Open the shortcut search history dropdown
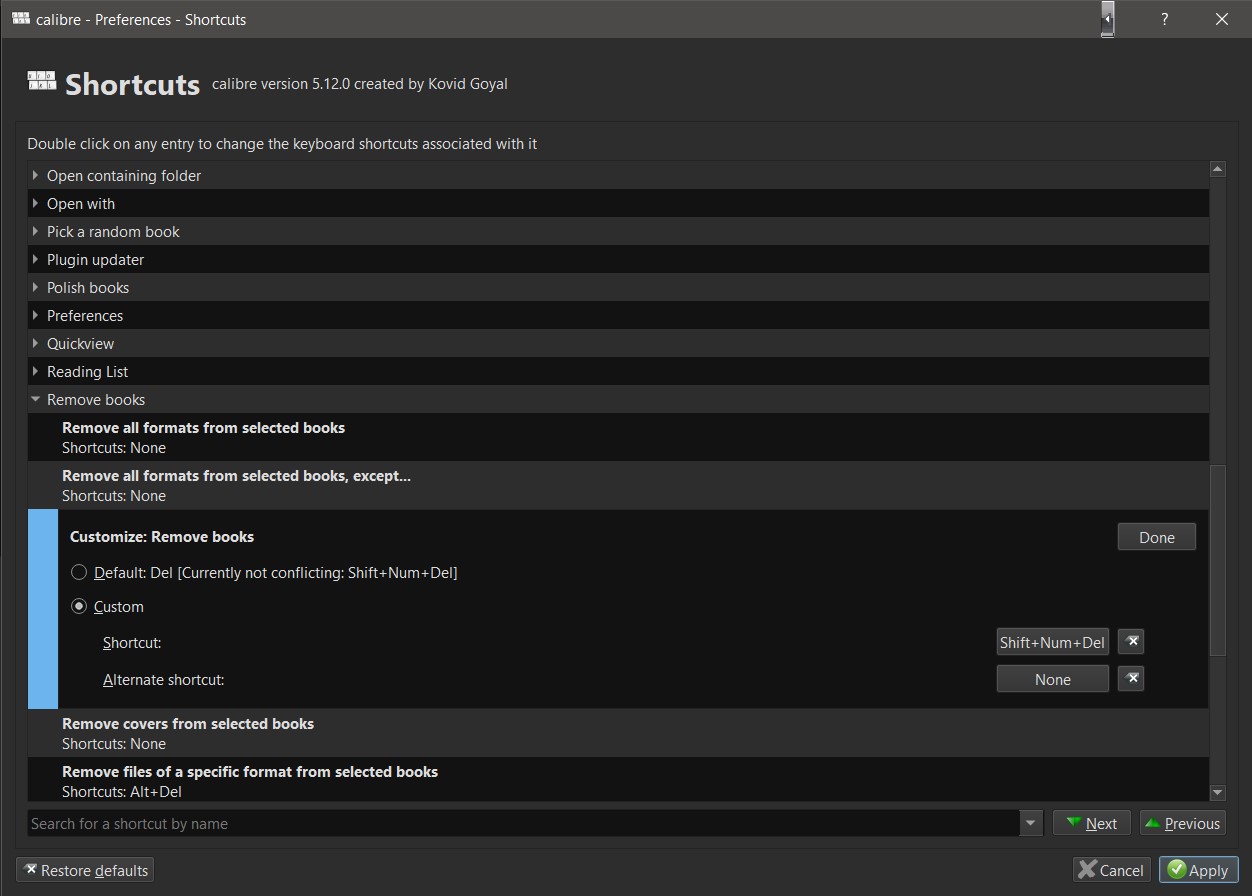Image resolution: width=1252 pixels, height=896 pixels. [1031, 823]
